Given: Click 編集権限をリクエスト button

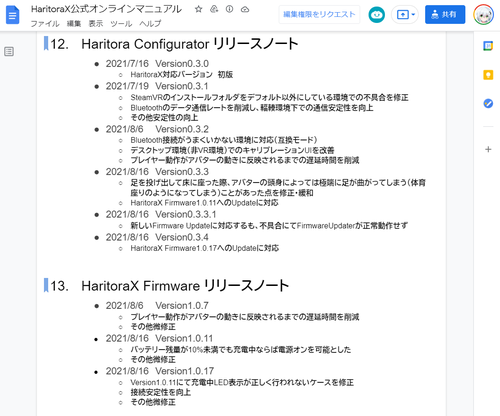Looking at the screenshot, I should click(319, 14).
